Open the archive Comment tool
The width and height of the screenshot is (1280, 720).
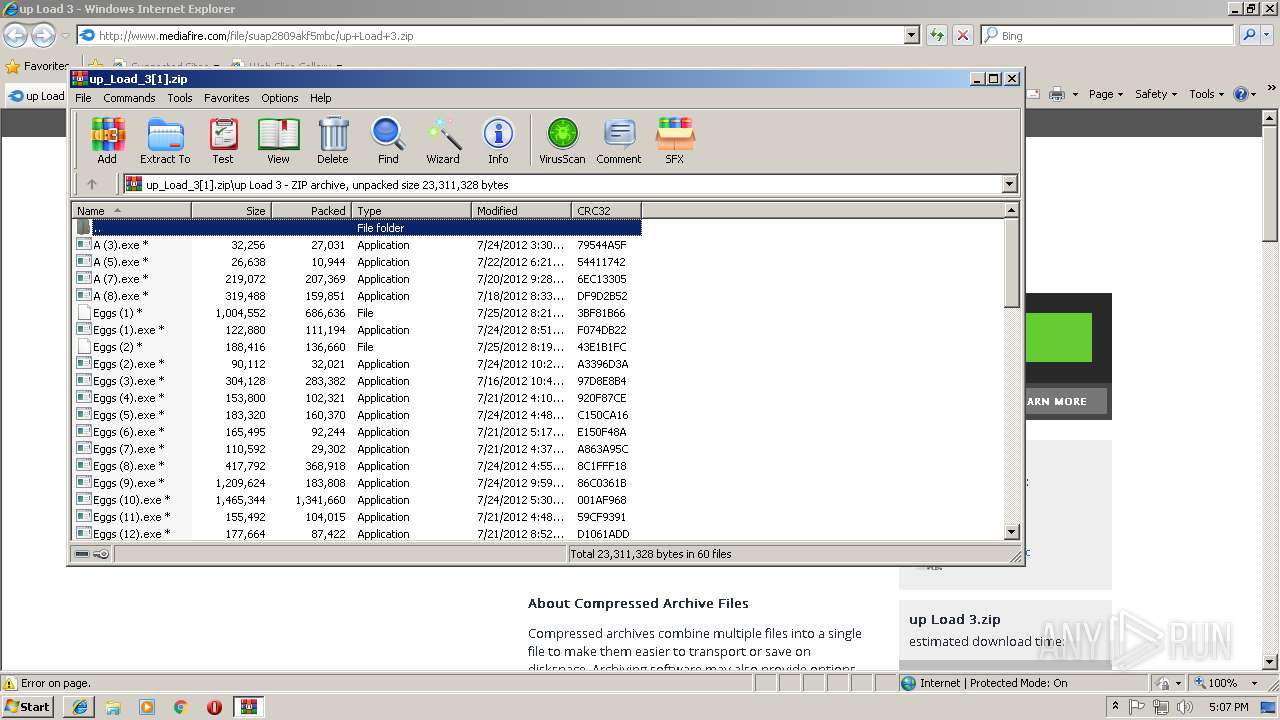619,140
